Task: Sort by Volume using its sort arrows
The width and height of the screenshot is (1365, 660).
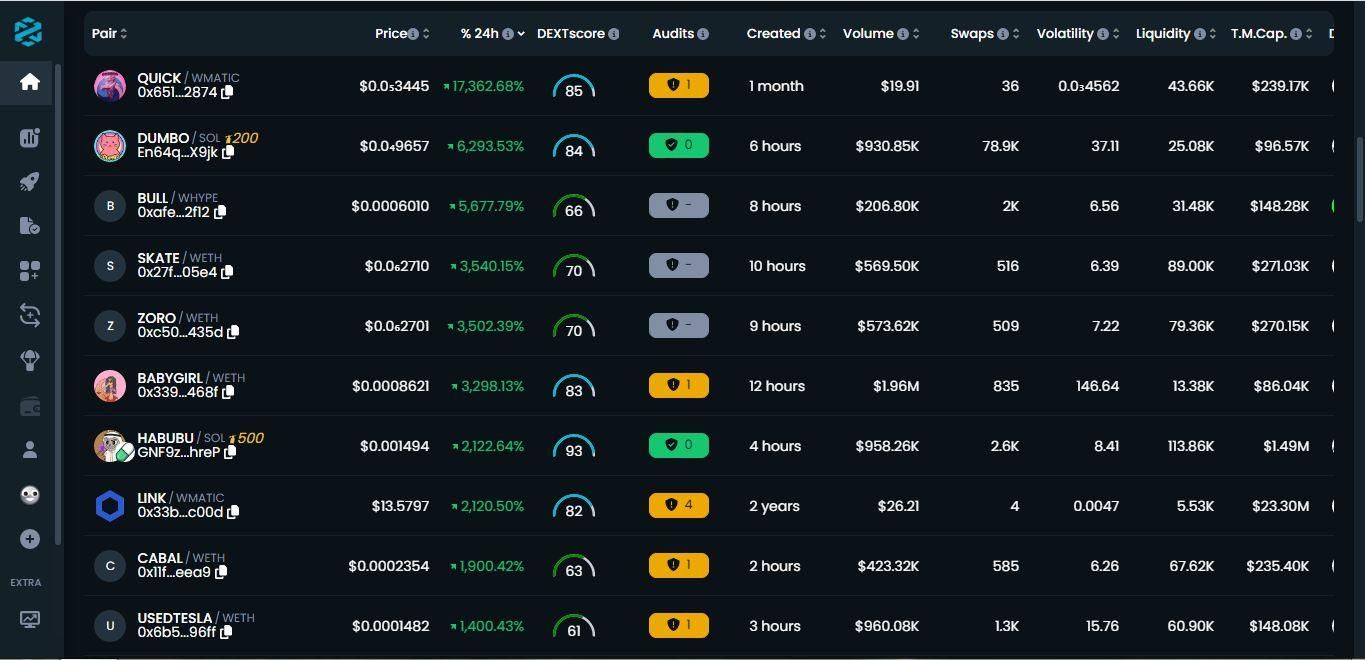Action: 915,34
